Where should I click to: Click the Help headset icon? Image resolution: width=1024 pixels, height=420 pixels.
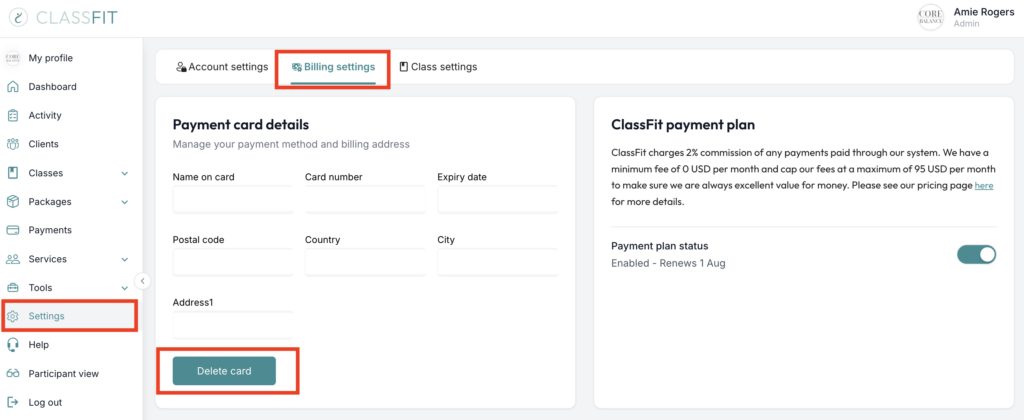(x=12, y=345)
